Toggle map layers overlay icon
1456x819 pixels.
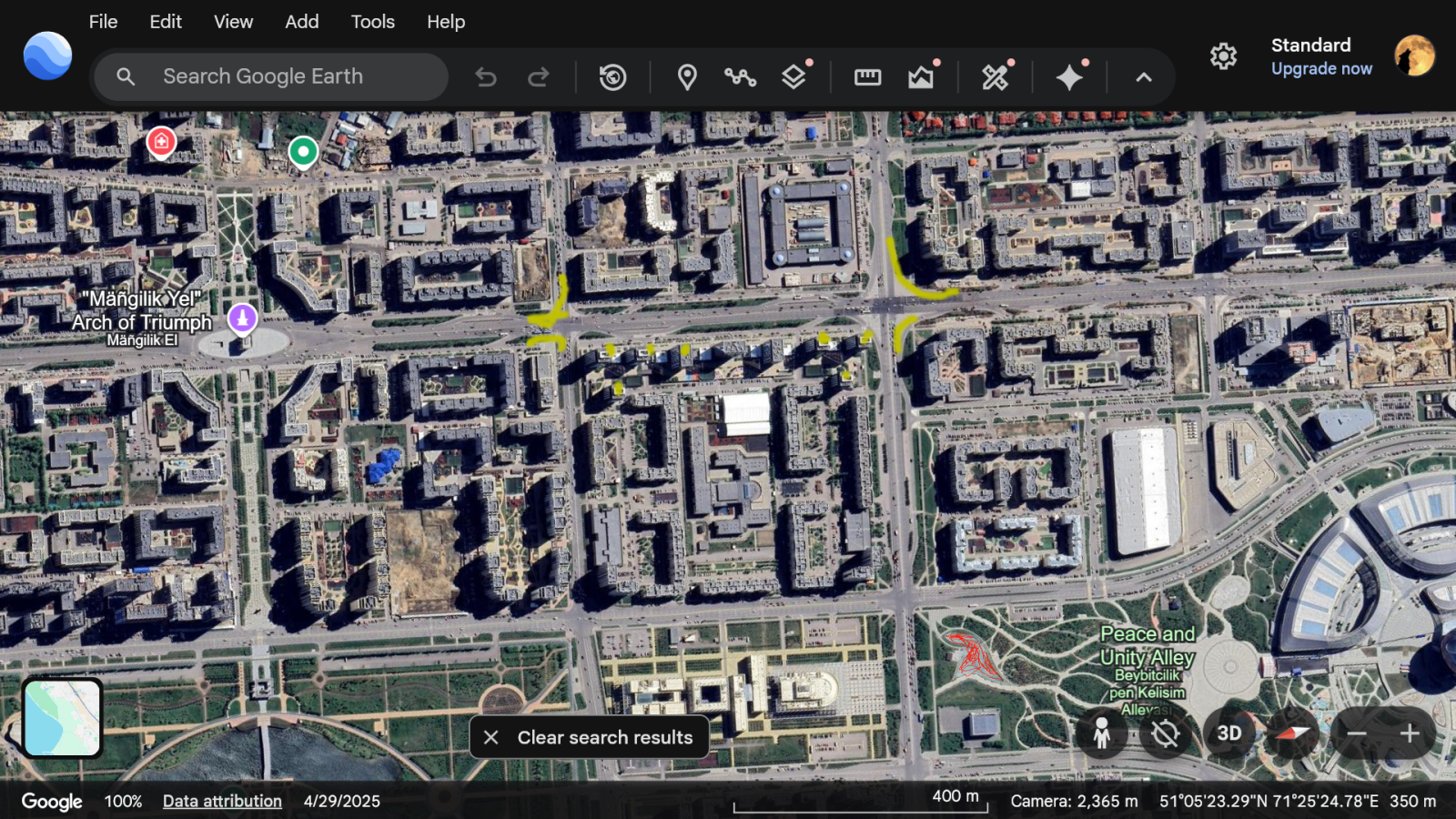point(794,77)
